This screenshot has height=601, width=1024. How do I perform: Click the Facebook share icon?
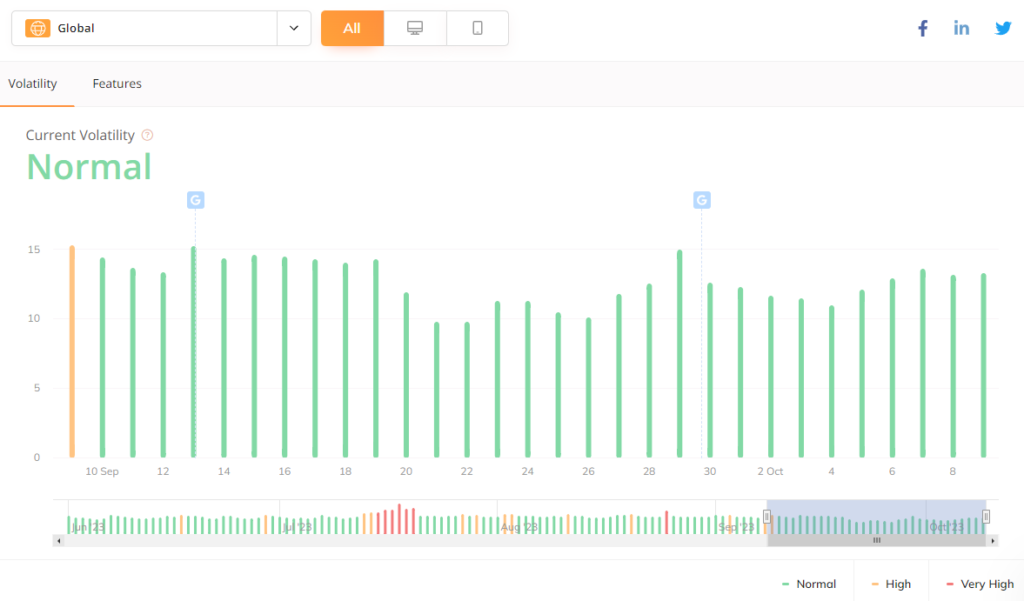[x=922, y=28]
